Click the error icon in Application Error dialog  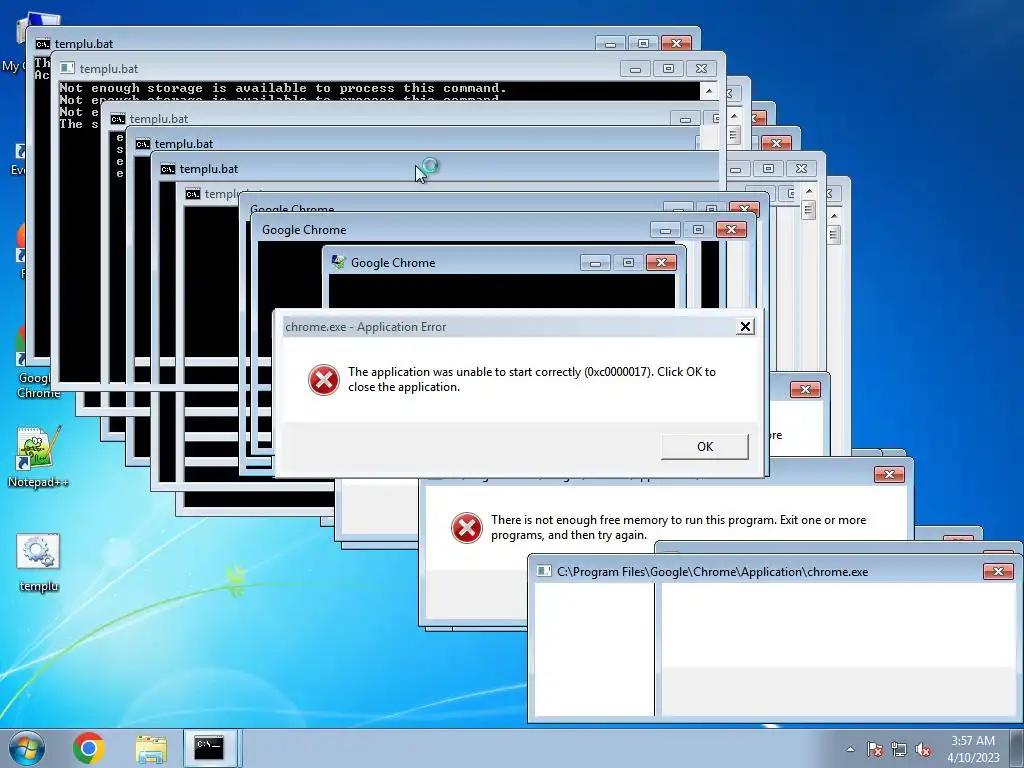tap(324, 379)
